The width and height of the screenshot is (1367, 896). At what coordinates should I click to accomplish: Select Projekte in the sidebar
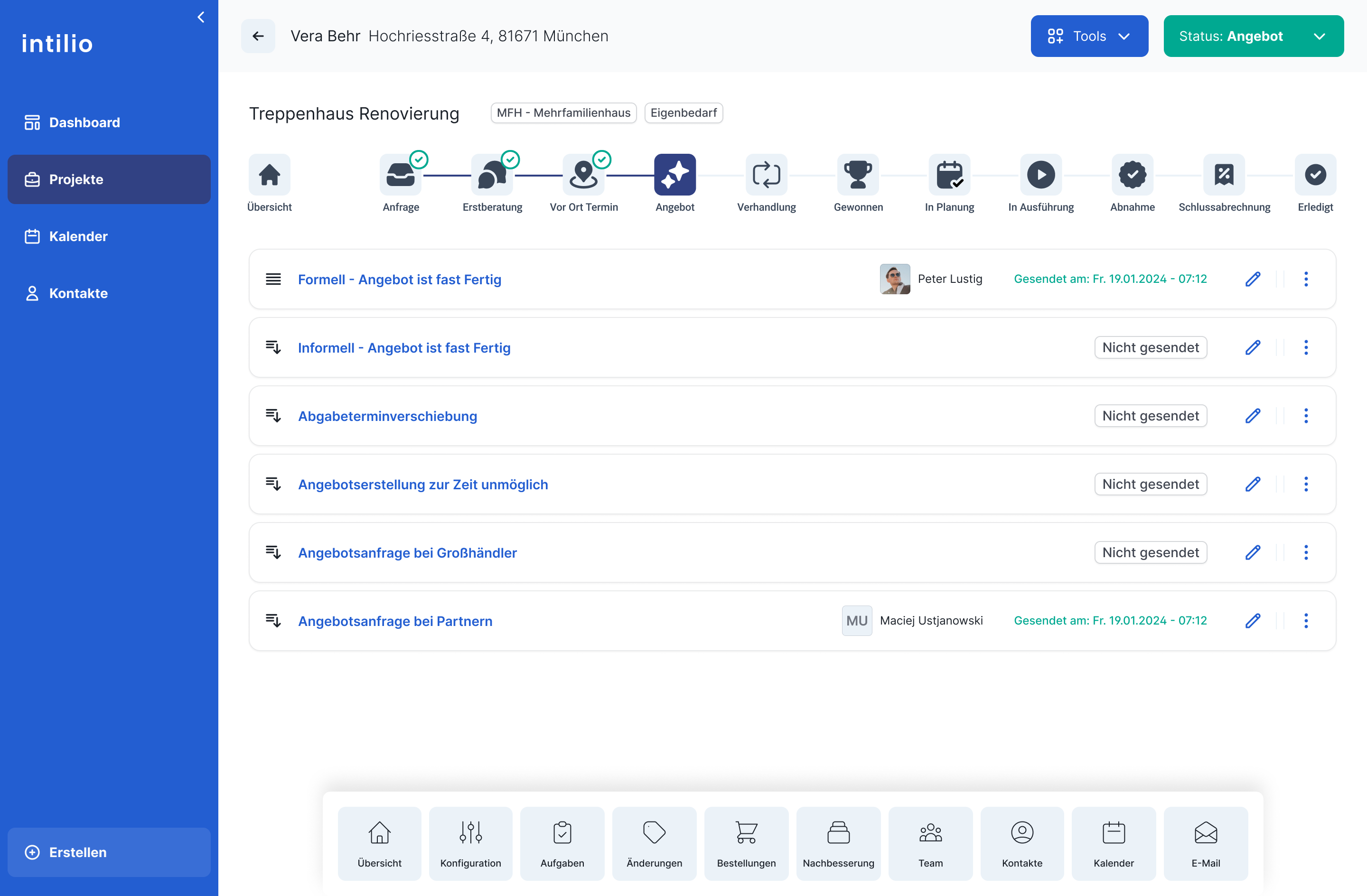click(x=109, y=179)
